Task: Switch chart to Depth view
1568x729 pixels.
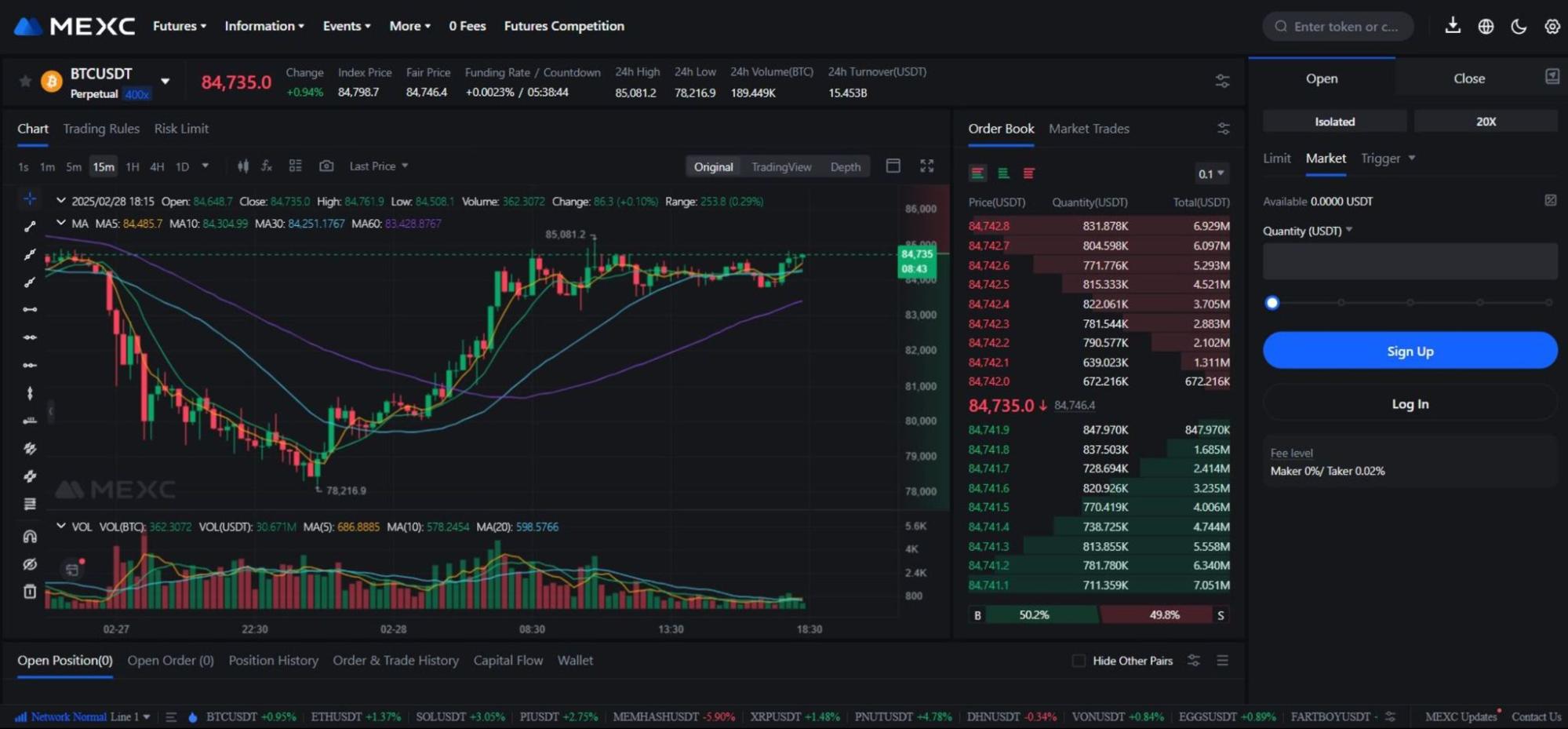Action: [x=845, y=166]
